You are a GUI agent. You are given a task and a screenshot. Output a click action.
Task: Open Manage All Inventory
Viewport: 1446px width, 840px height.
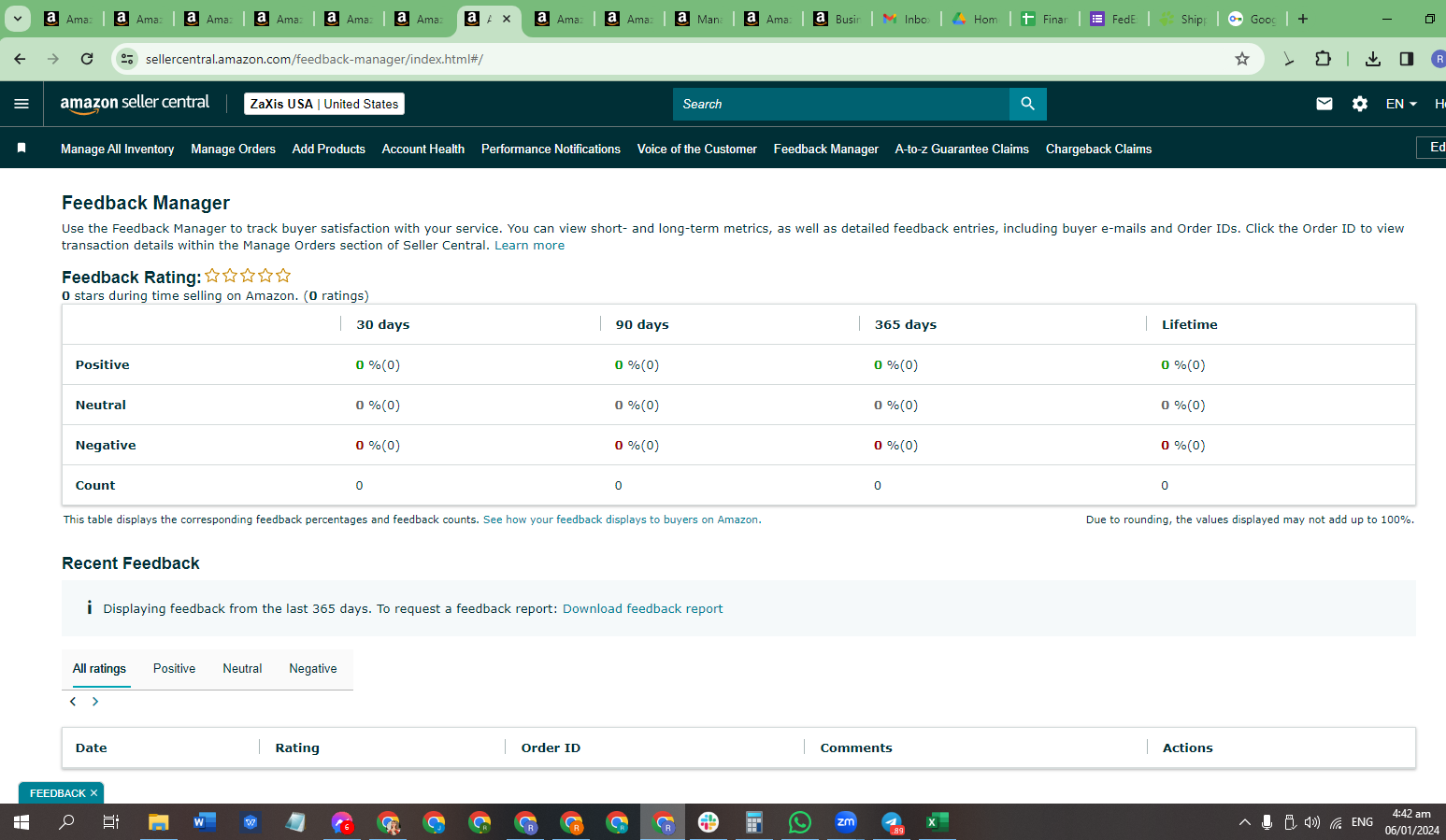click(x=117, y=149)
